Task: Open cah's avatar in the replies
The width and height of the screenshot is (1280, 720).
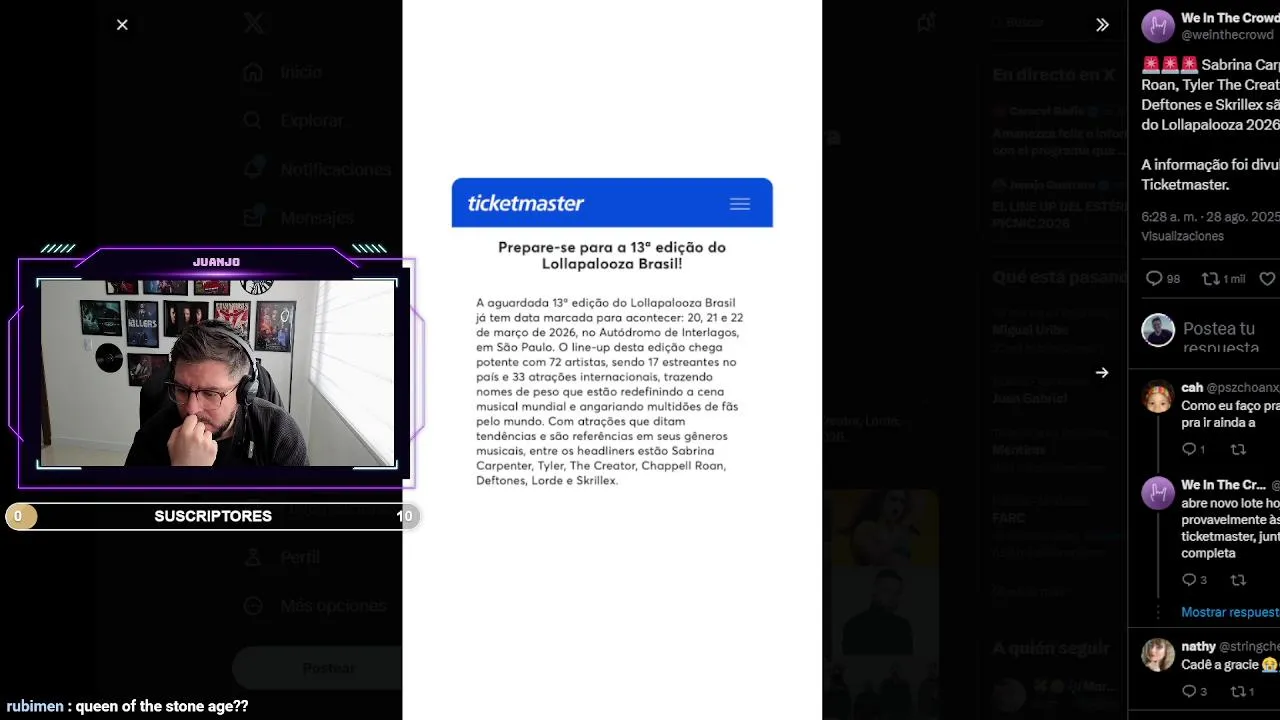Action: (1158, 397)
